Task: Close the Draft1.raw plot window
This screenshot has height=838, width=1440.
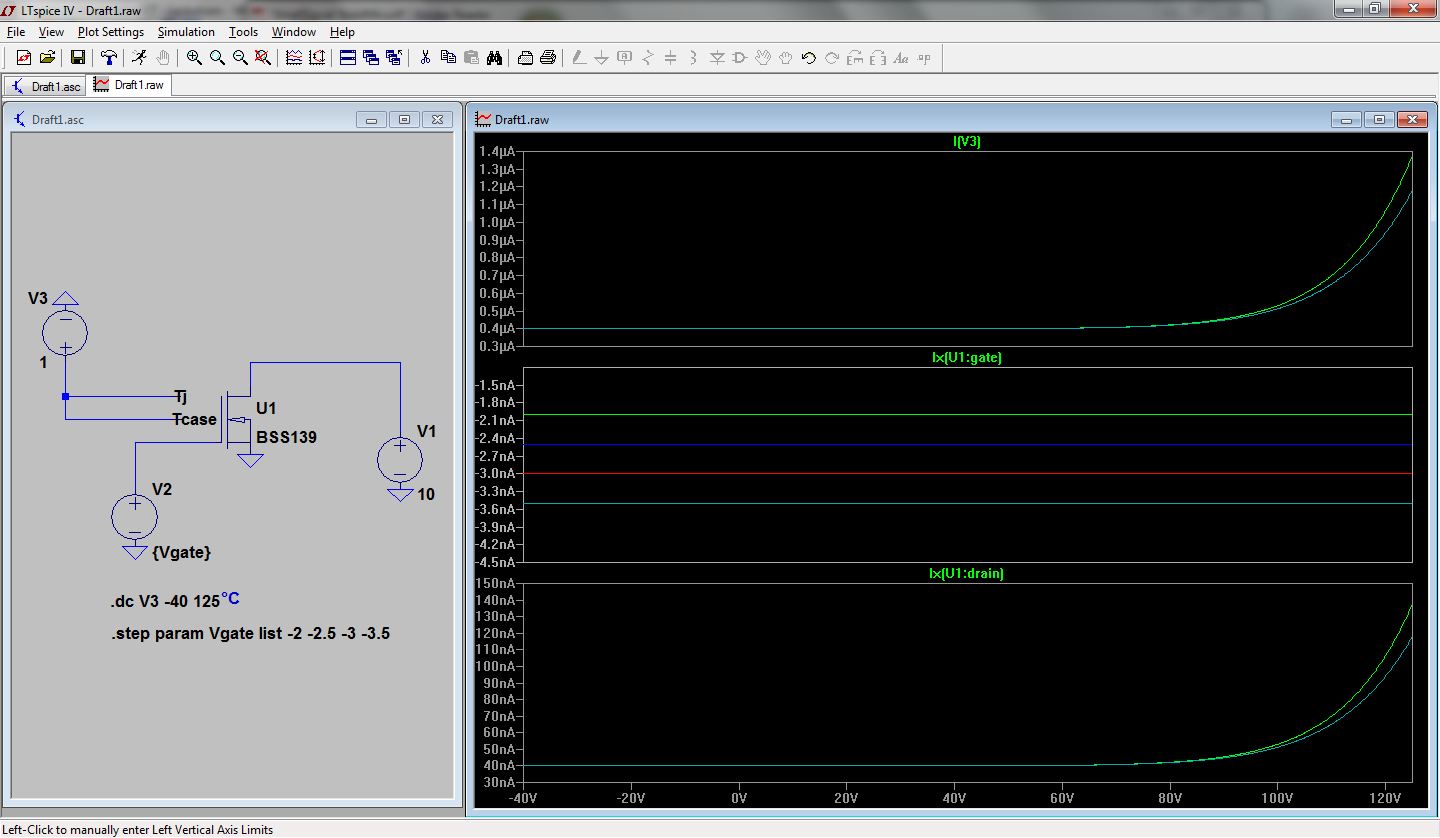Action: click(1412, 120)
